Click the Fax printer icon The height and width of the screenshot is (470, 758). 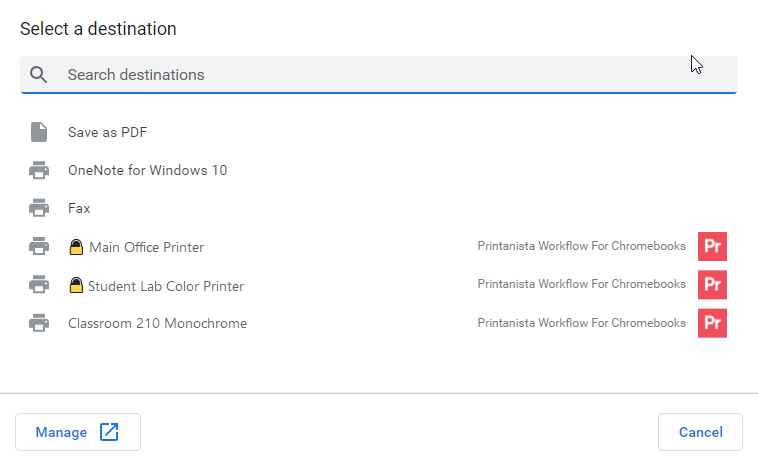[39, 208]
